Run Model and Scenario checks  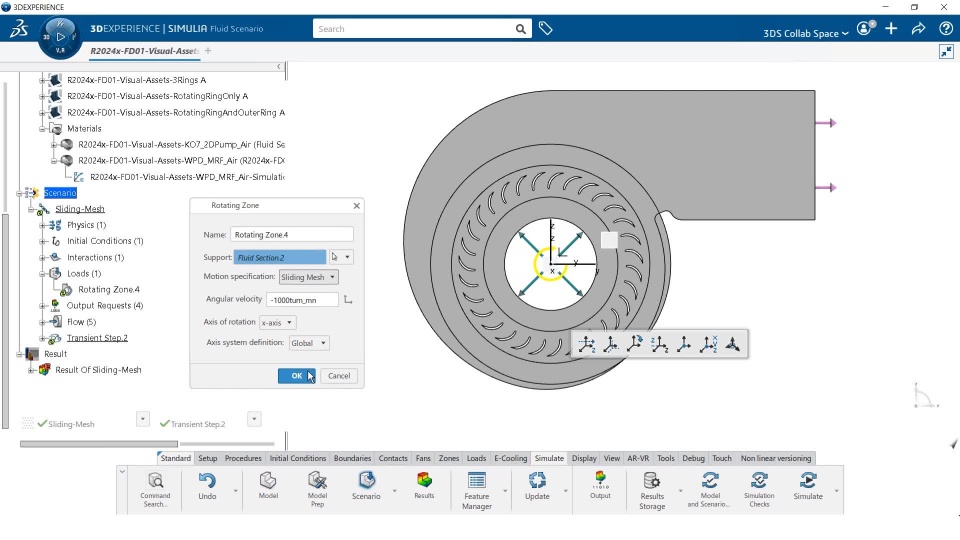[710, 489]
